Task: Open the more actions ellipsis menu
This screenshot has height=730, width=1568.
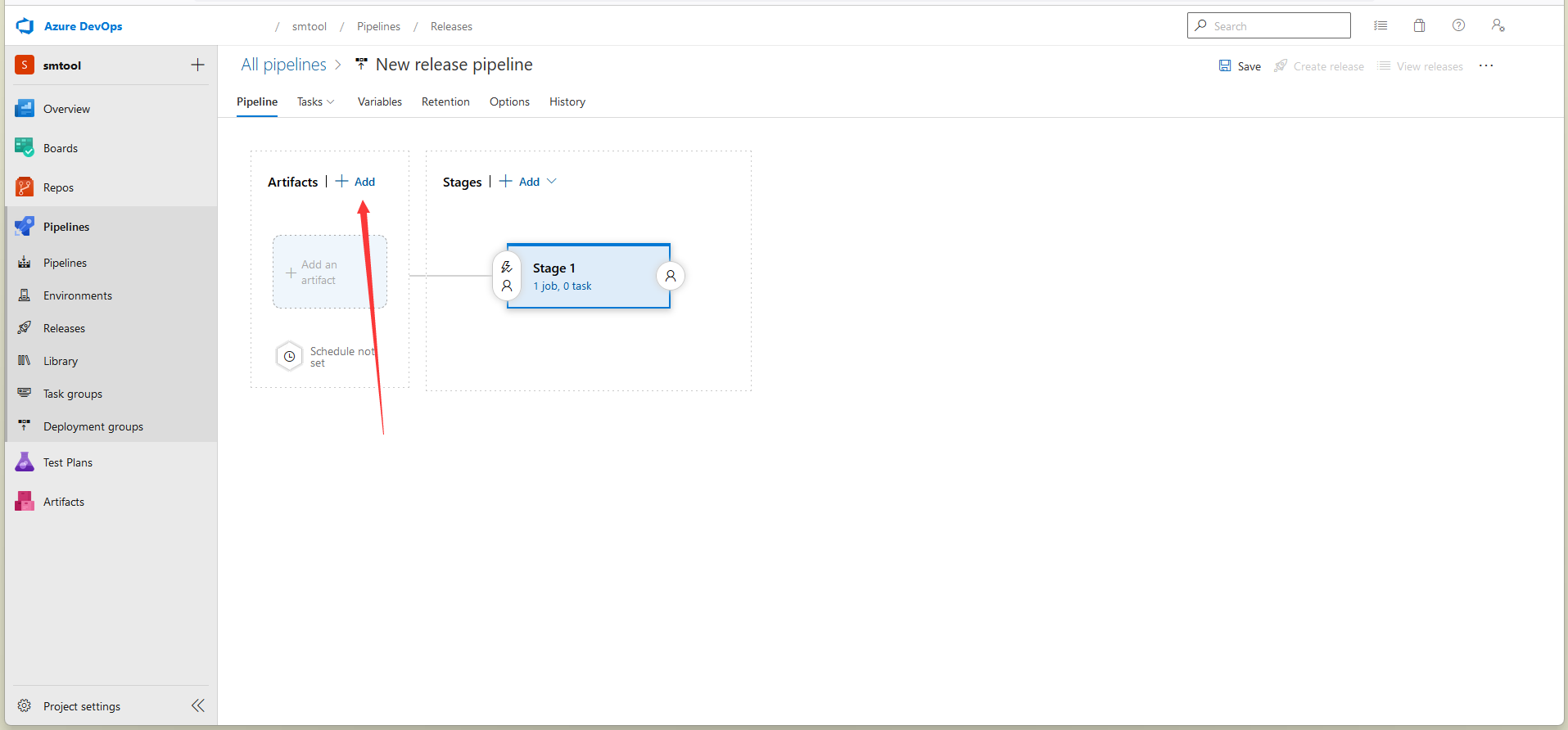Action: point(1486,65)
